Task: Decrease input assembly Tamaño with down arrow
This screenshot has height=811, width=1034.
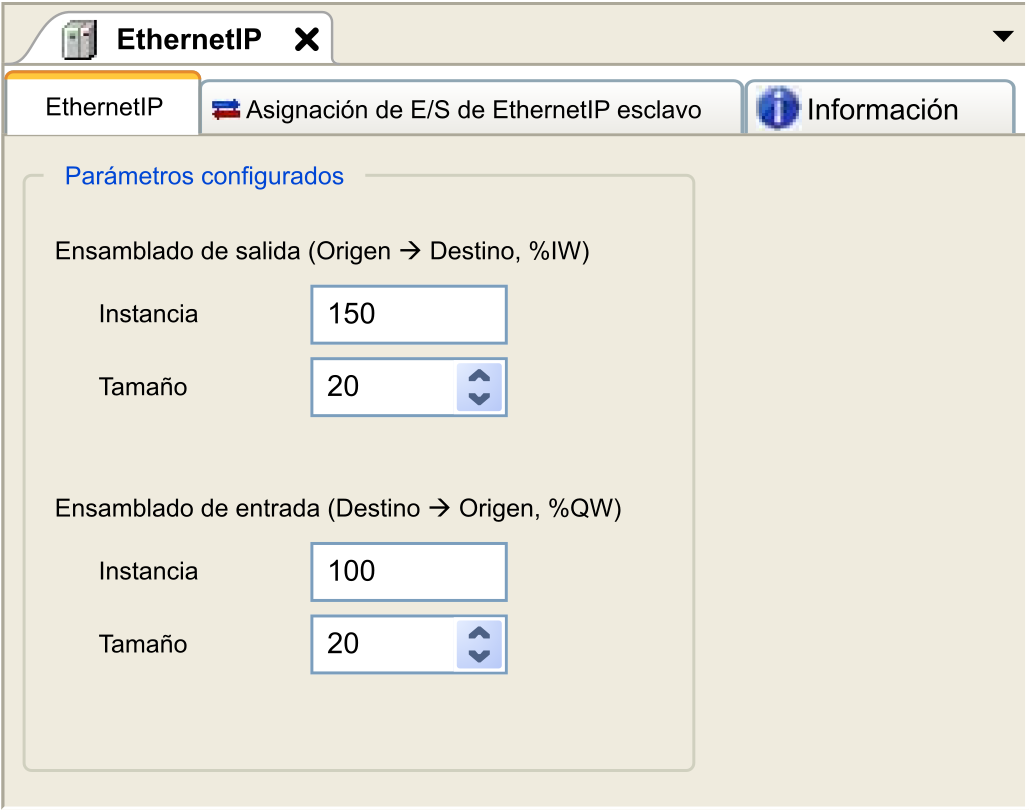Action: pyautogui.click(x=479, y=655)
